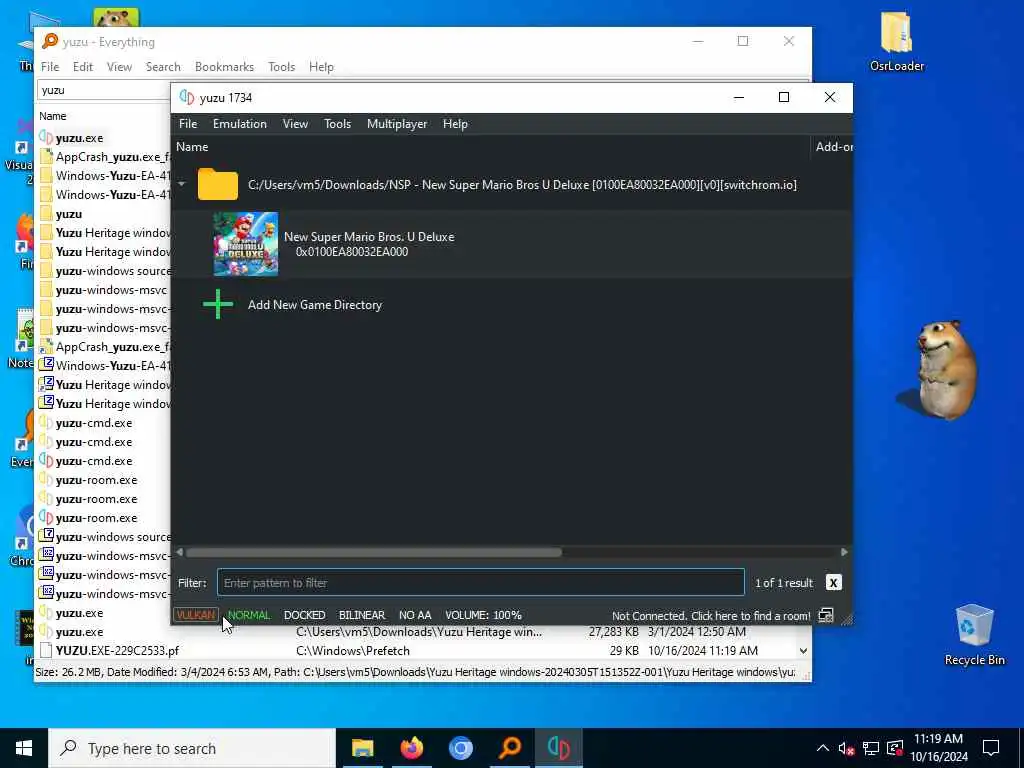Open OsrLoader desktop folder icon
This screenshot has height=768, width=1024.
pos(897,42)
